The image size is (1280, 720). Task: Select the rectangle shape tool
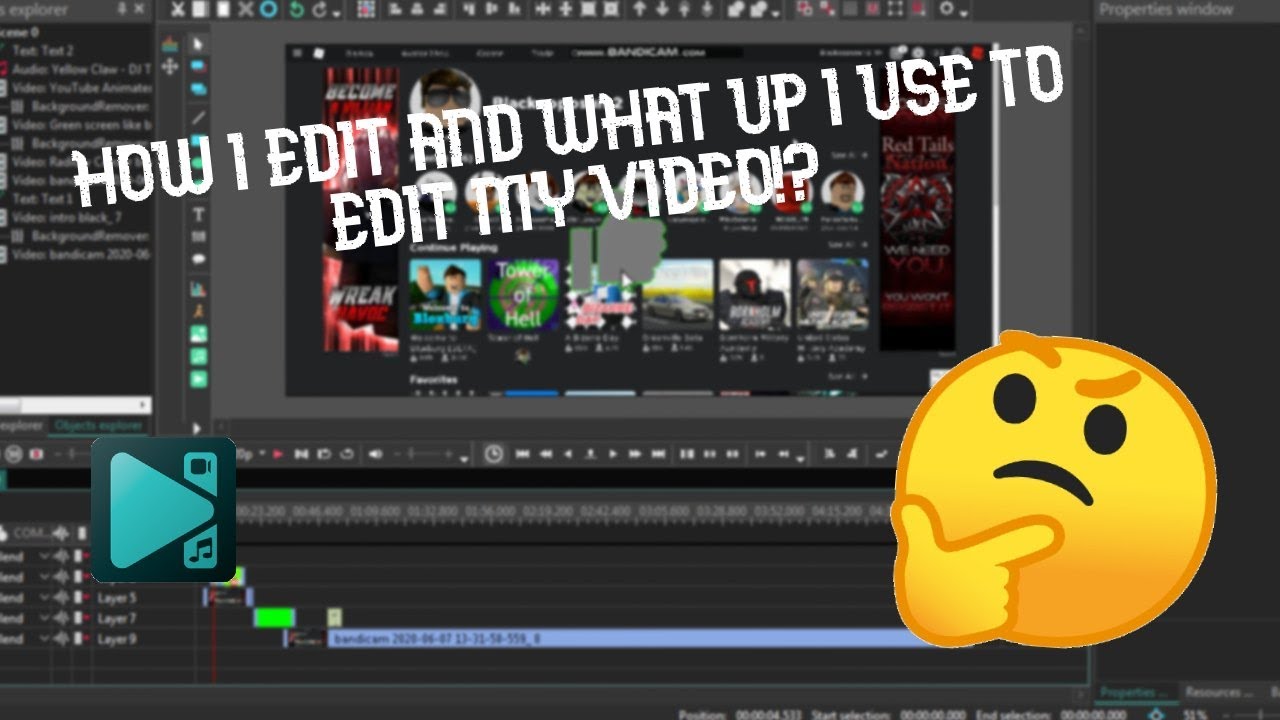click(x=198, y=66)
